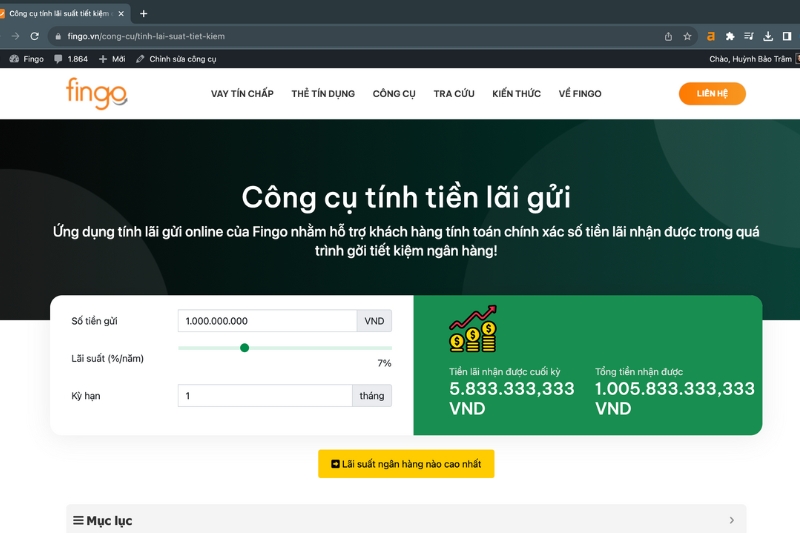
Task: Click the Mục lục list icon
Action: [x=78, y=520]
